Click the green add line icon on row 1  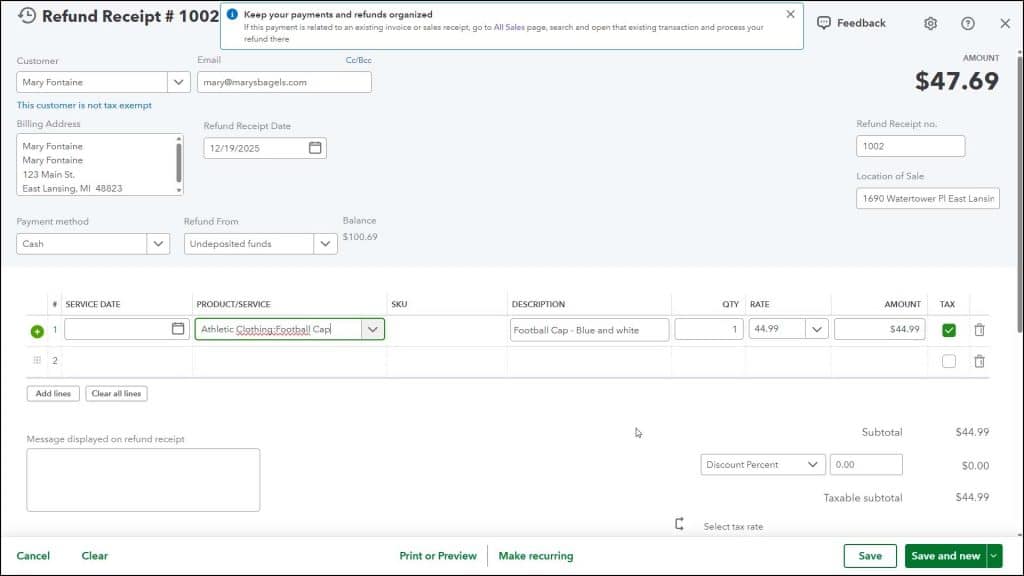(x=37, y=331)
